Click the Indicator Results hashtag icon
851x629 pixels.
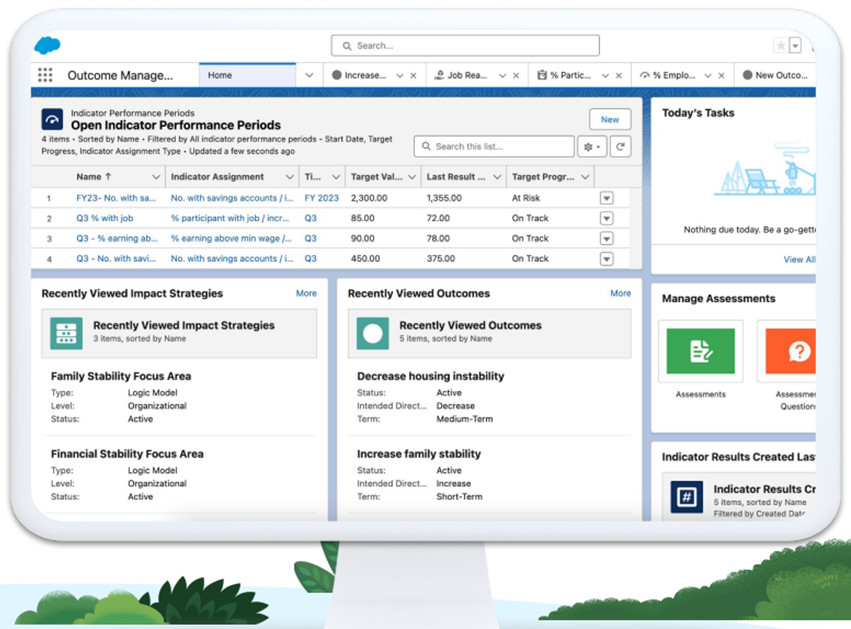click(687, 497)
